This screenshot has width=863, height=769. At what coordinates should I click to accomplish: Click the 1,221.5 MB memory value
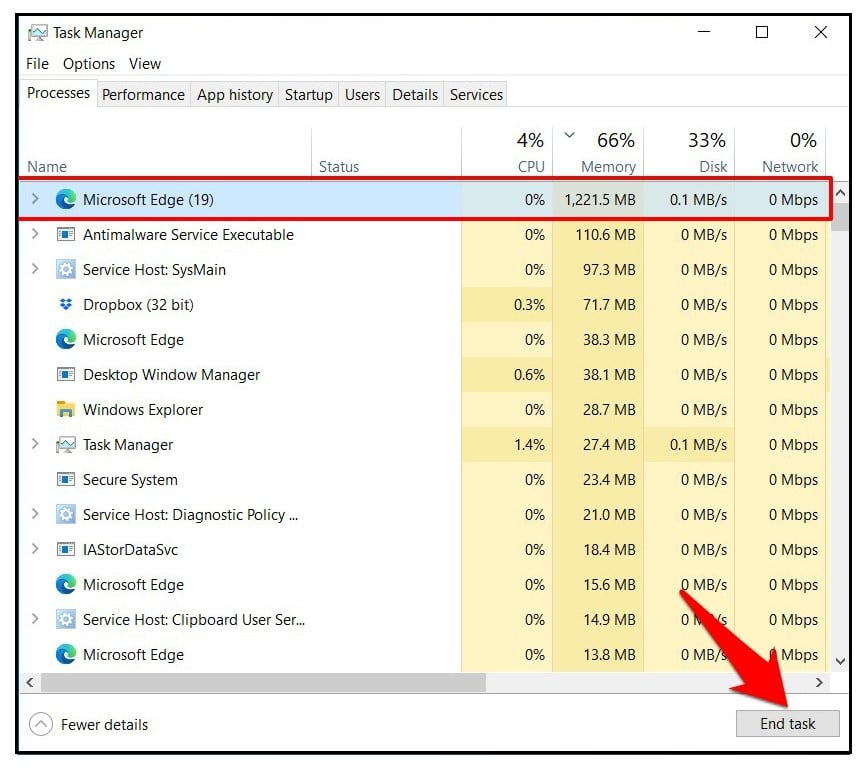(x=599, y=199)
